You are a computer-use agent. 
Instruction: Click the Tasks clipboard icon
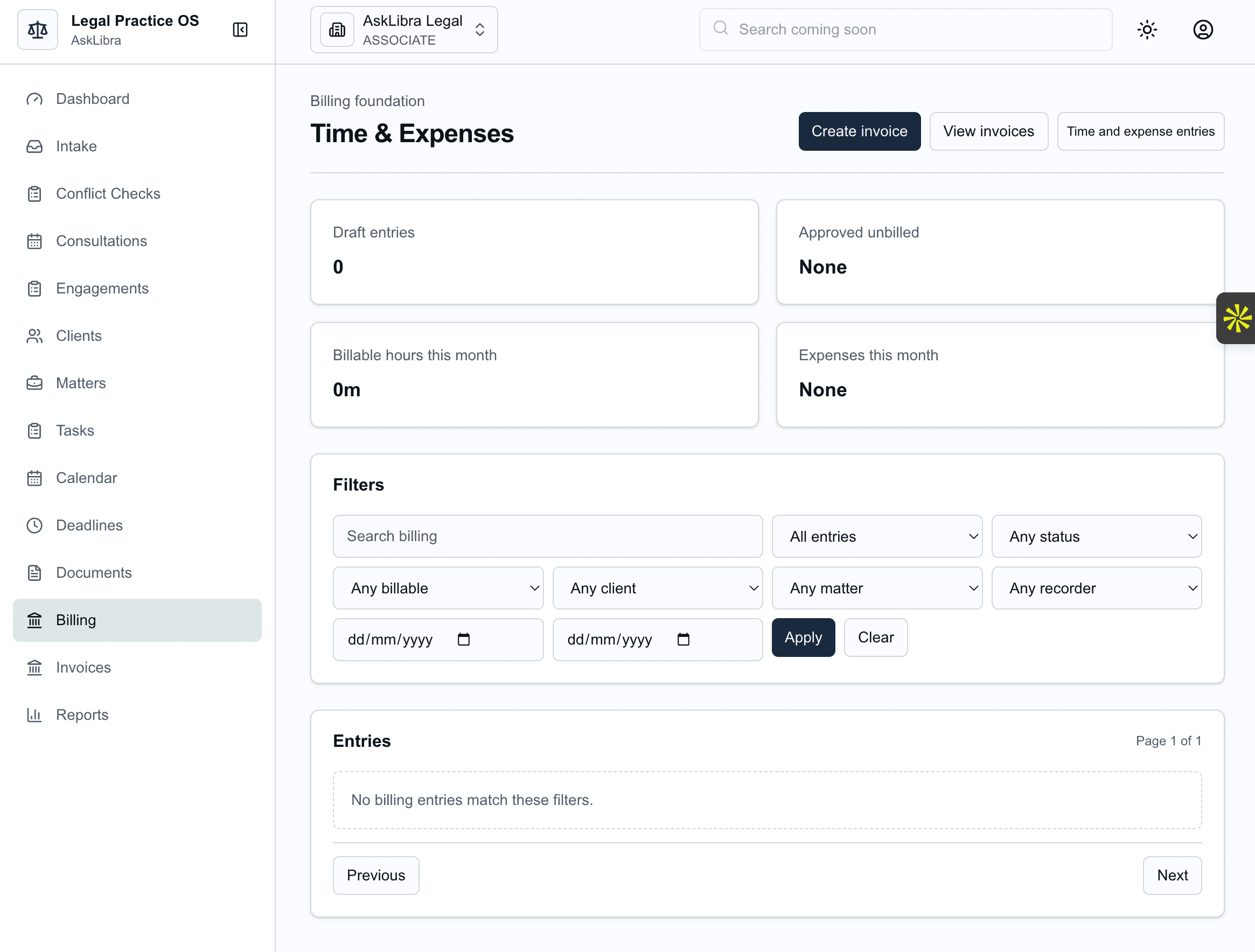pos(34,431)
